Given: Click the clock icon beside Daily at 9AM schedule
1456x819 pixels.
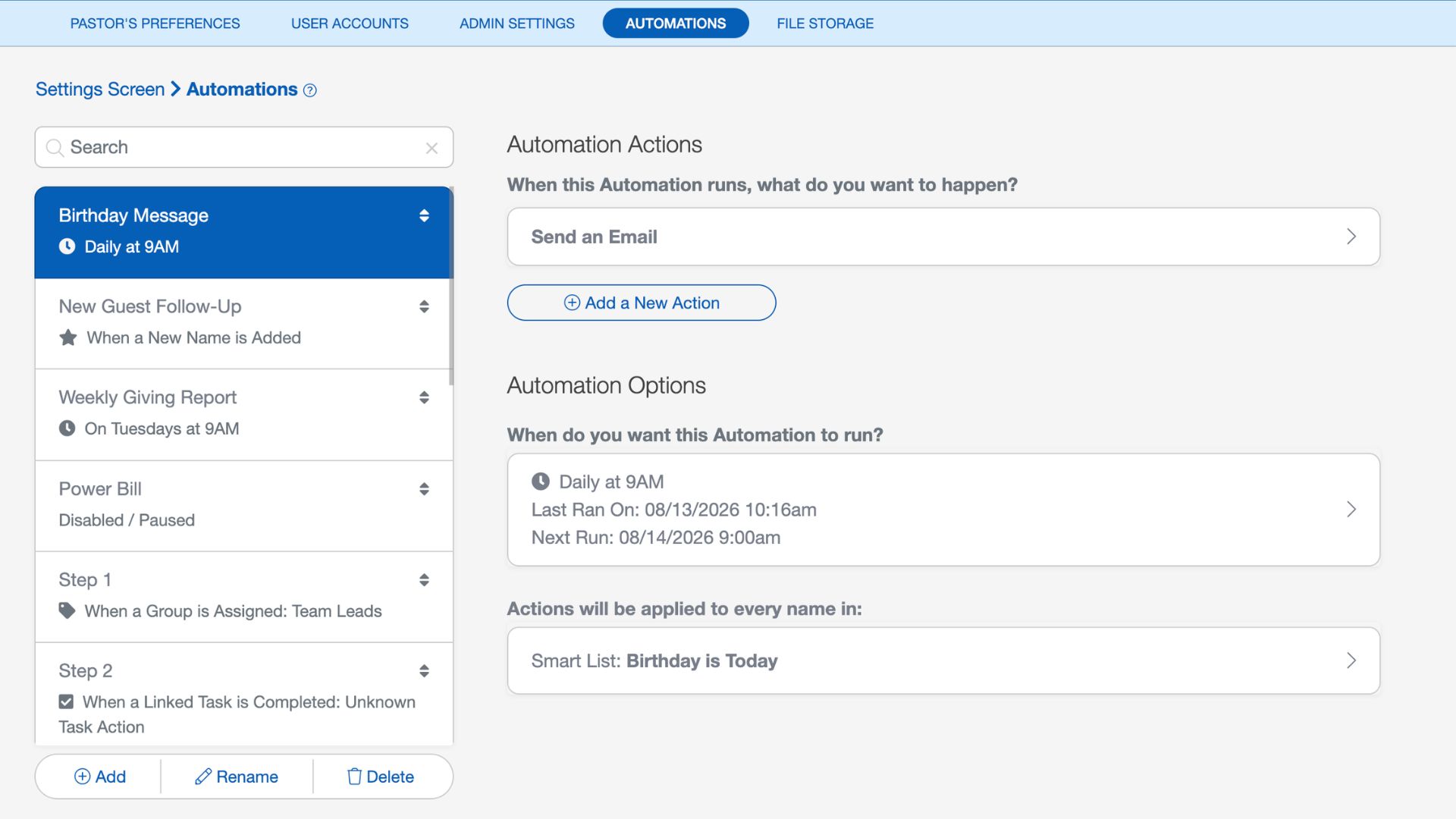Looking at the screenshot, I should (x=541, y=482).
